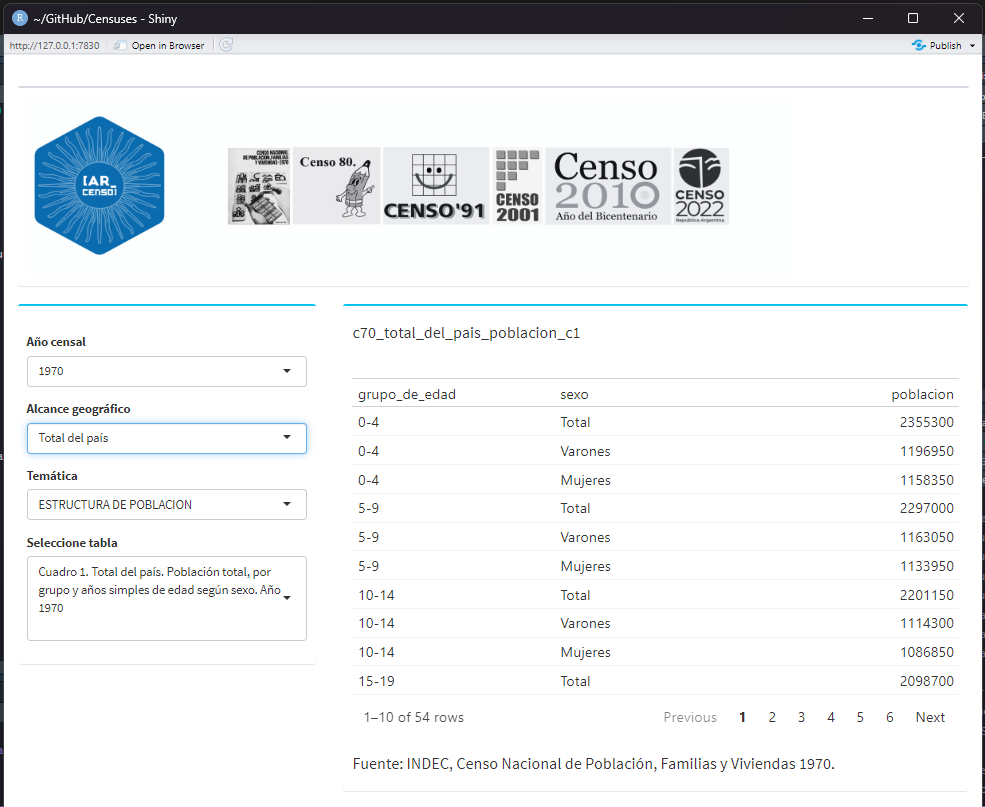
Task: Click Open in Browser button
Action: (159, 45)
